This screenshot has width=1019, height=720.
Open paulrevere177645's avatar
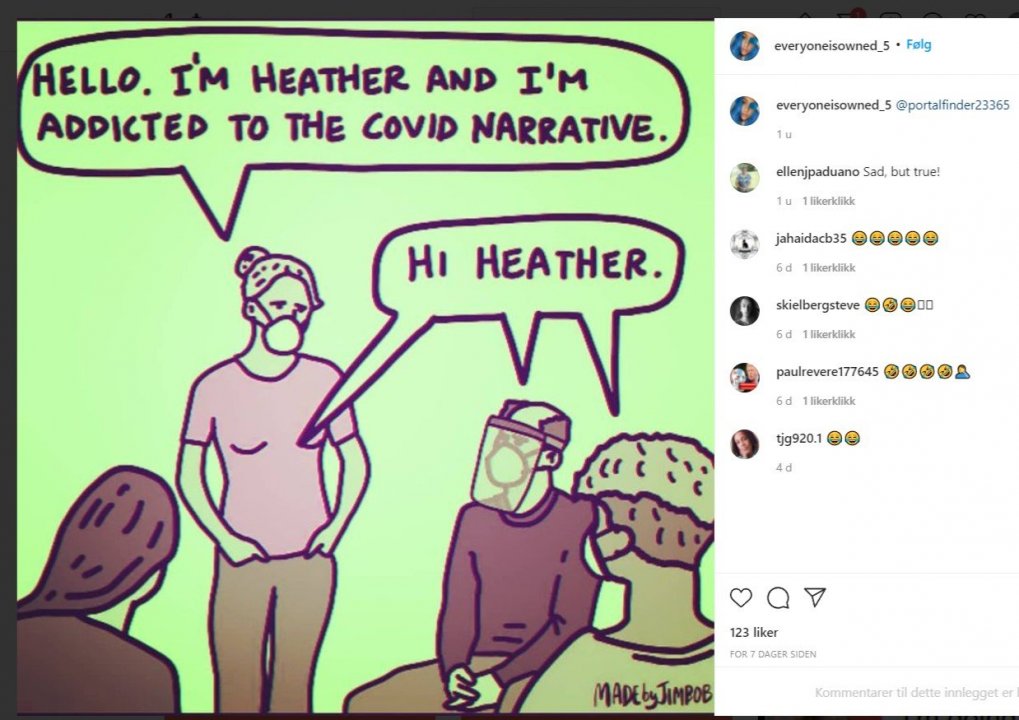(x=745, y=378)
